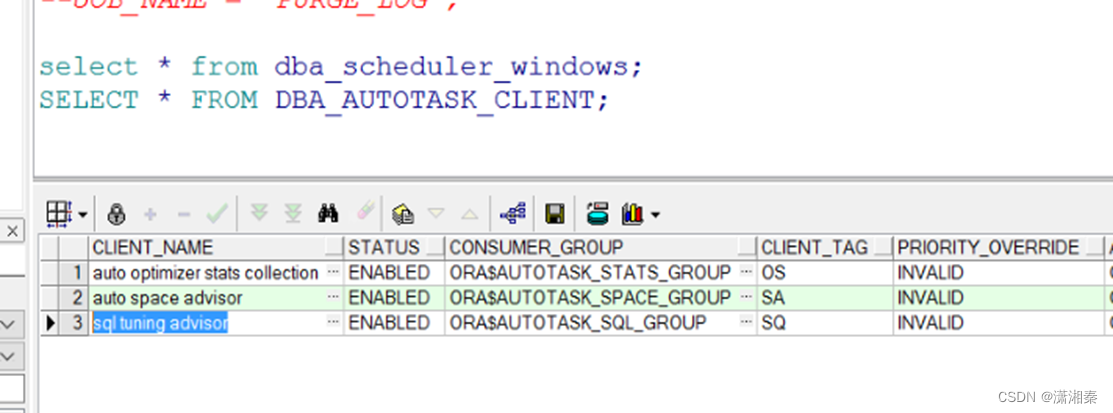
Task: Start query by example
Action: pyautogui.click(x=402, y=213)
